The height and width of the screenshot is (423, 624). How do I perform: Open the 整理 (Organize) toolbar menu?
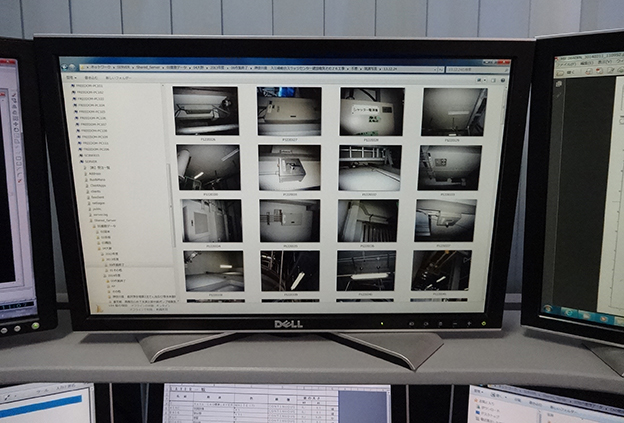point(69,77)
